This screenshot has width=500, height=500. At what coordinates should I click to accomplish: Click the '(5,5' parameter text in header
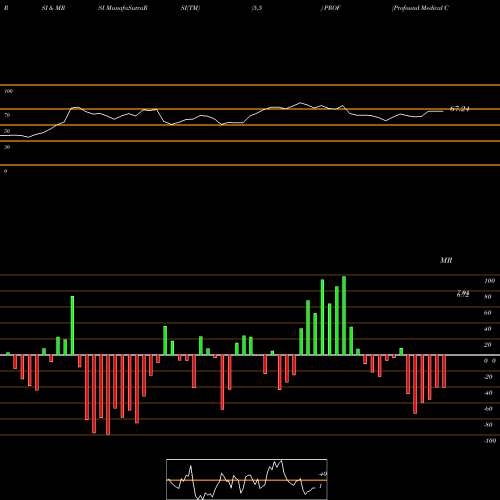[257, 8]
